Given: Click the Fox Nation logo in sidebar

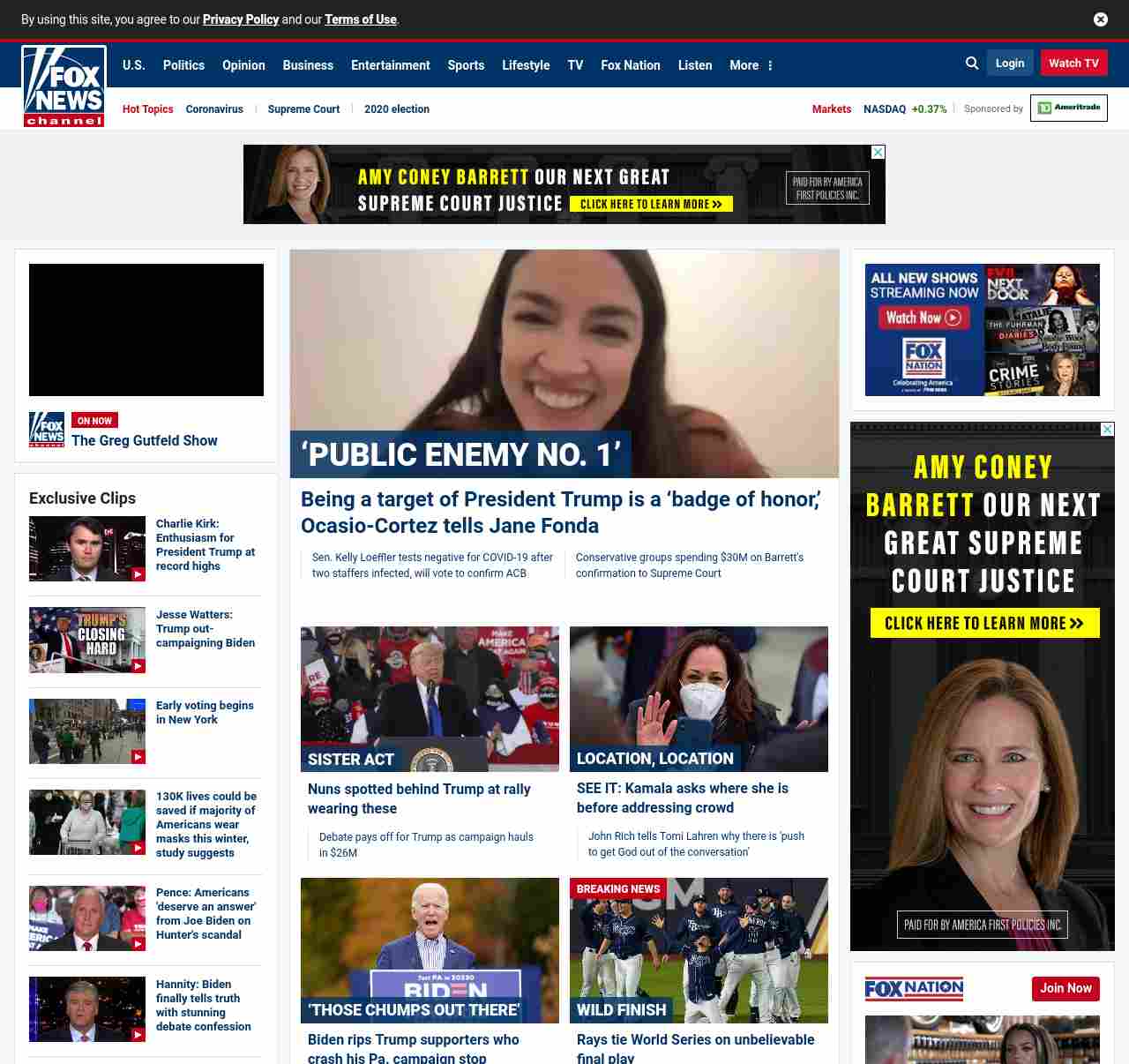Looking at the screenshot, I should click(x=914, y=988).
